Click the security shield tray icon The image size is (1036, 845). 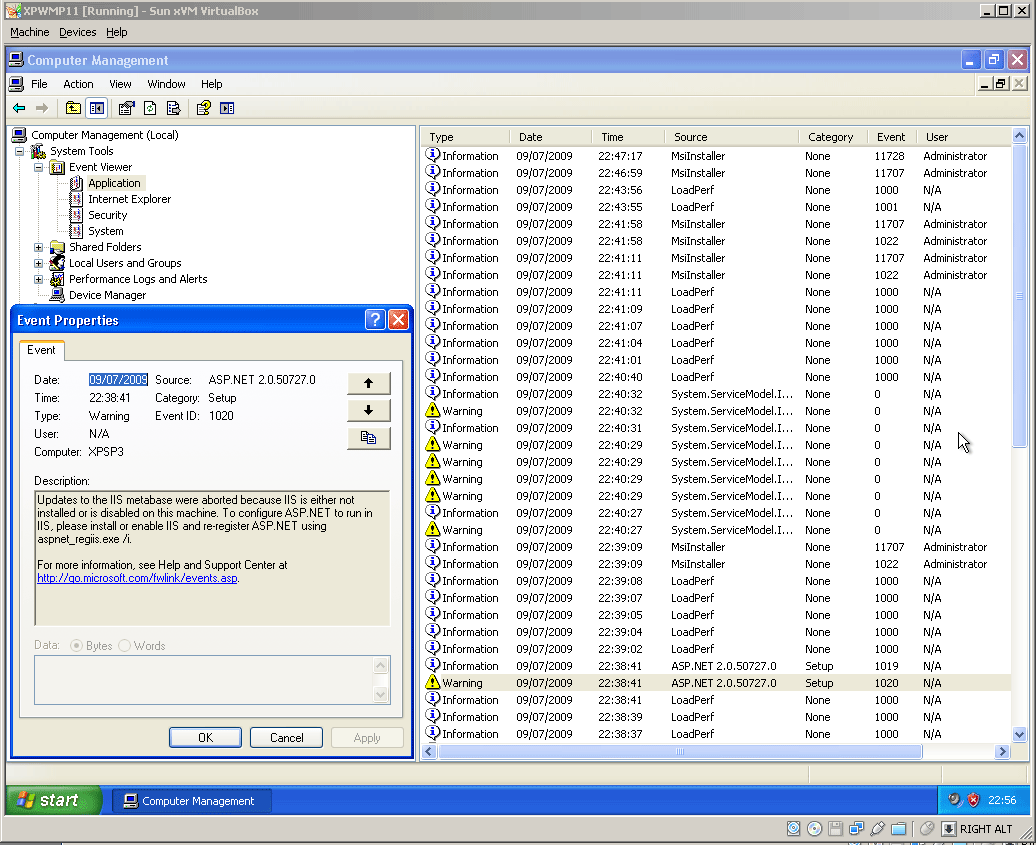tap(973, 800)
